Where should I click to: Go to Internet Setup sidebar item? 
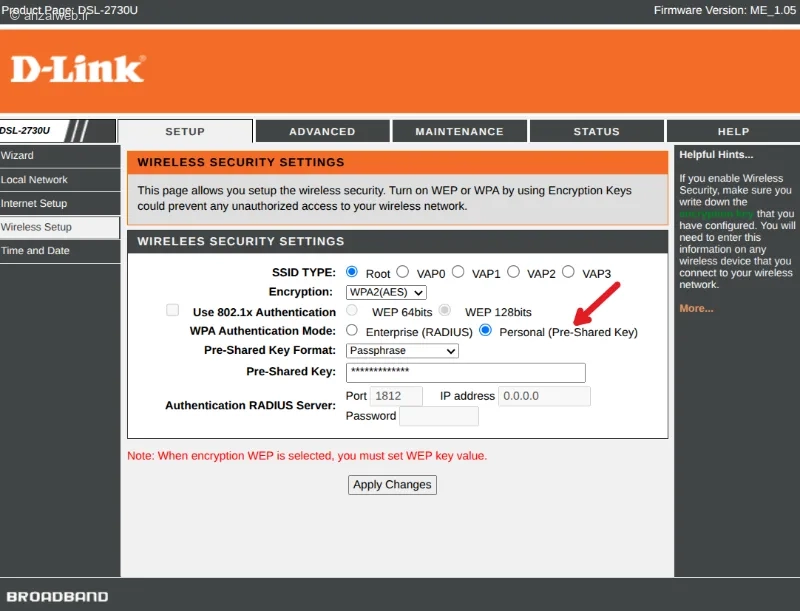pyautogui.click(x=60, y=203)
